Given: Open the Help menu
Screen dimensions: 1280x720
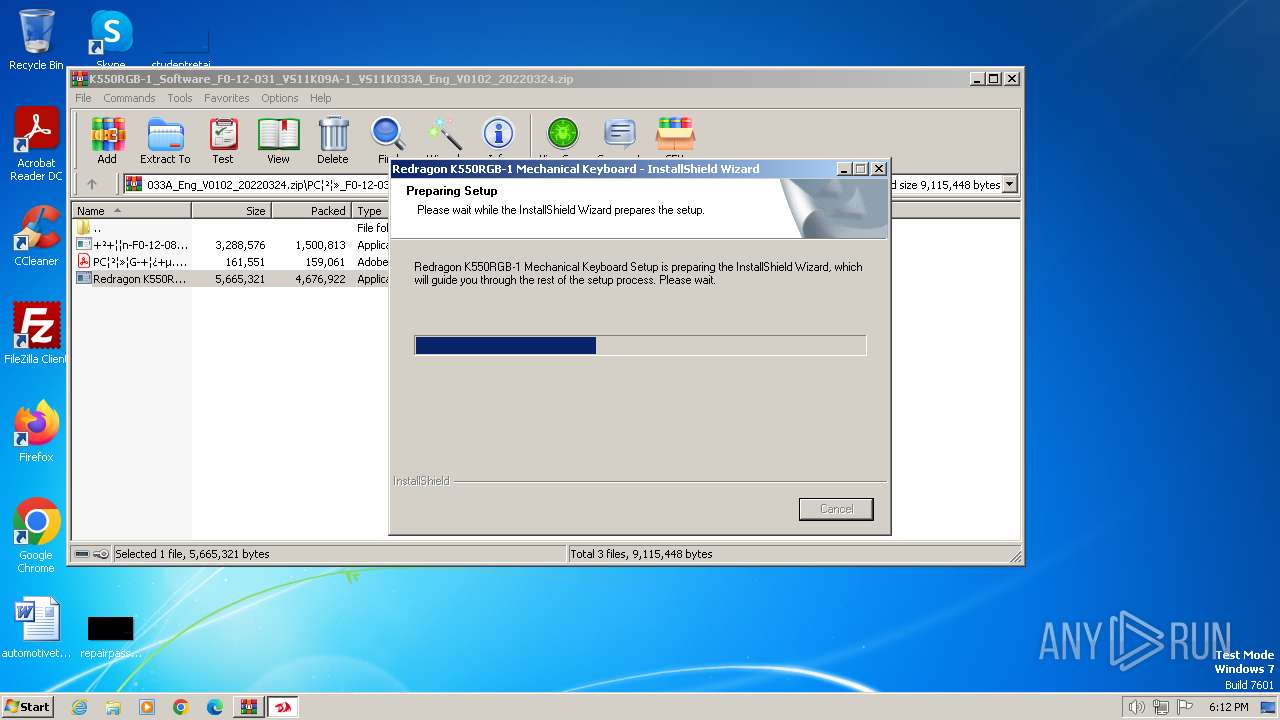Looking at the screenshot, I should (320, 98).
